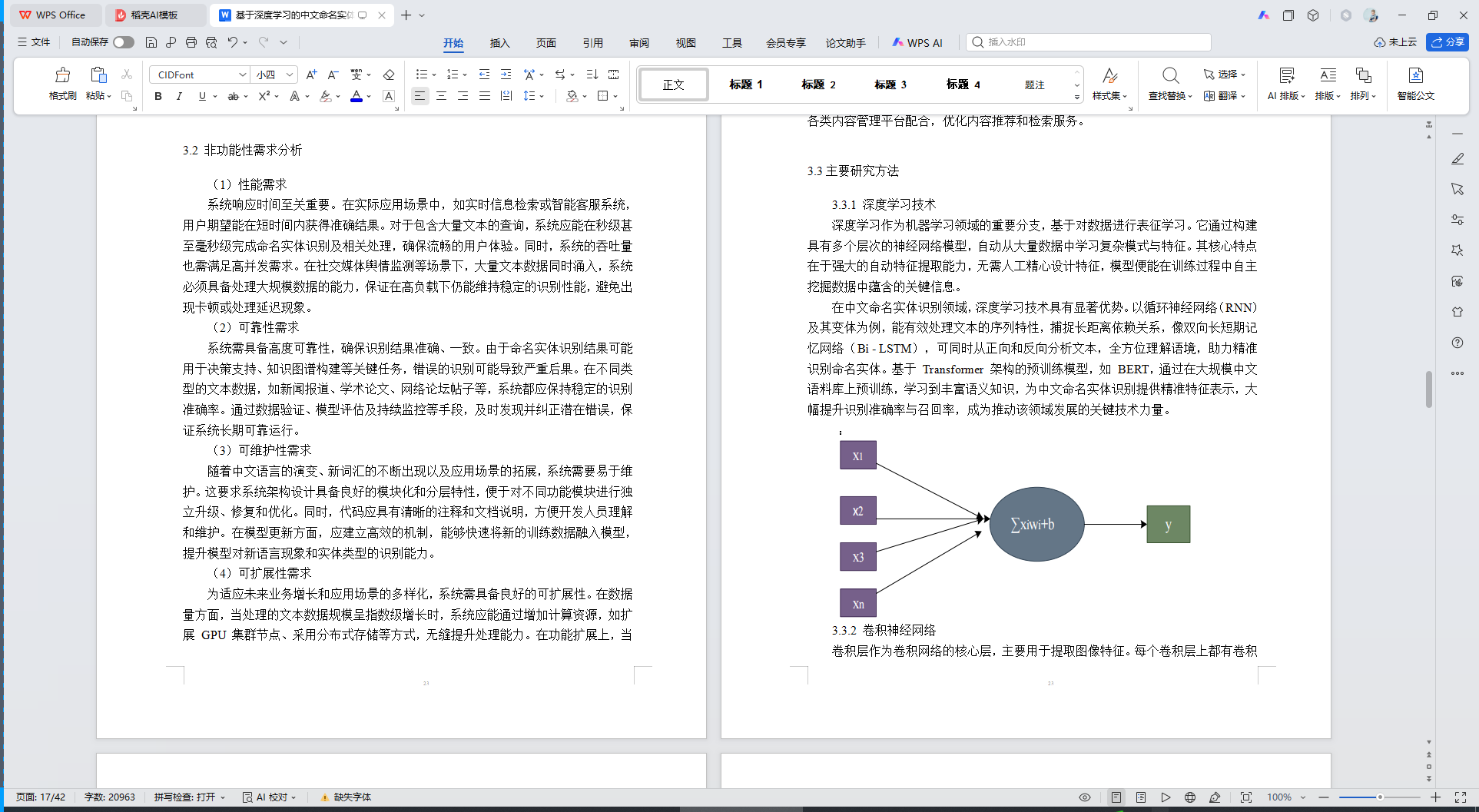1479x812 pixels.
Task: Open the View (视图) ribbon tab
Action: point(686,43)
